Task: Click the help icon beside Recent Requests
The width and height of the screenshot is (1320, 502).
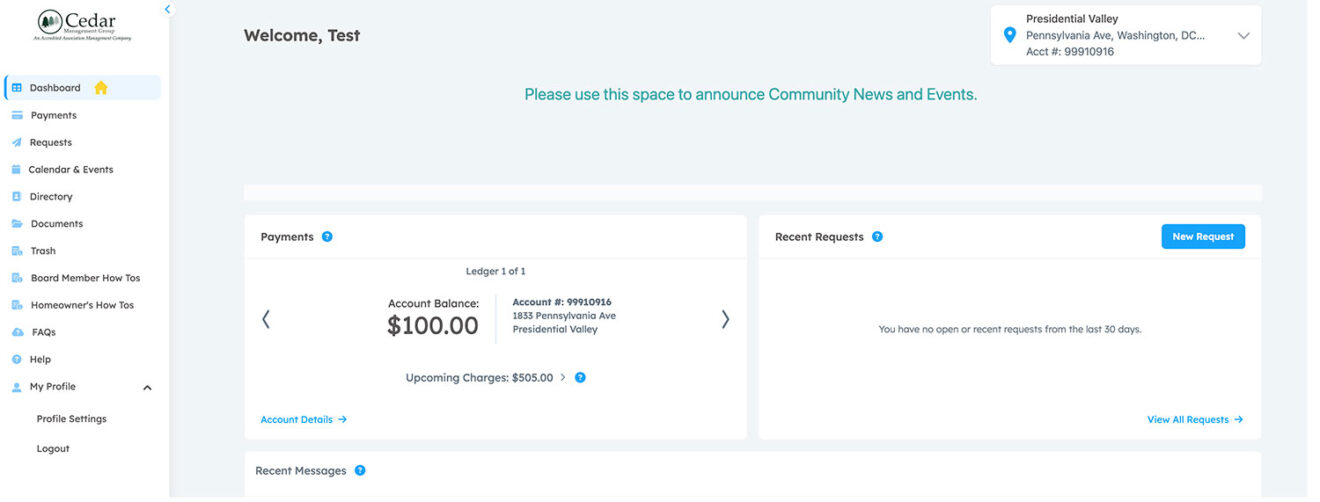Action: (x=877, y=237)
